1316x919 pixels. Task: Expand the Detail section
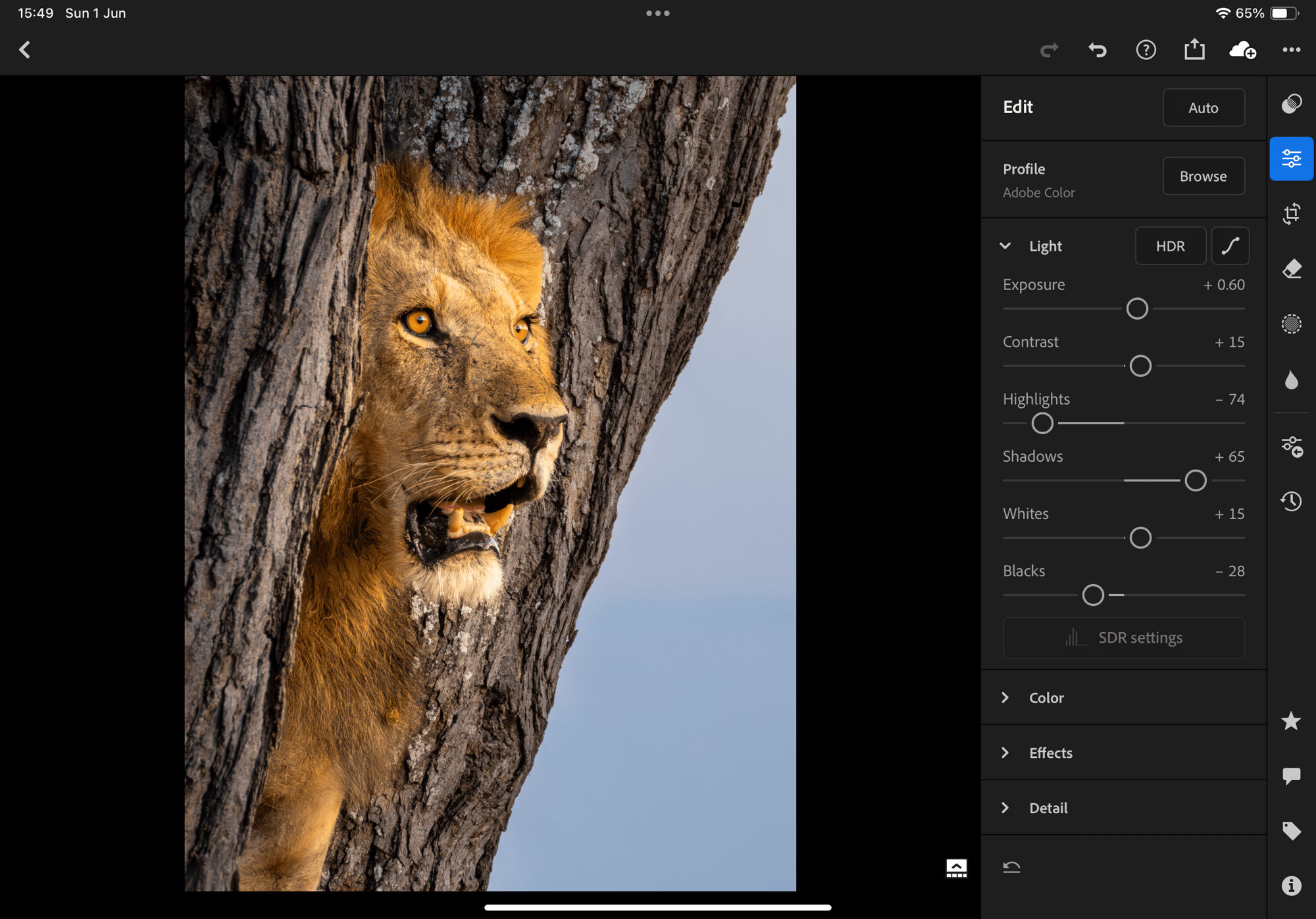coord(1048,808)
